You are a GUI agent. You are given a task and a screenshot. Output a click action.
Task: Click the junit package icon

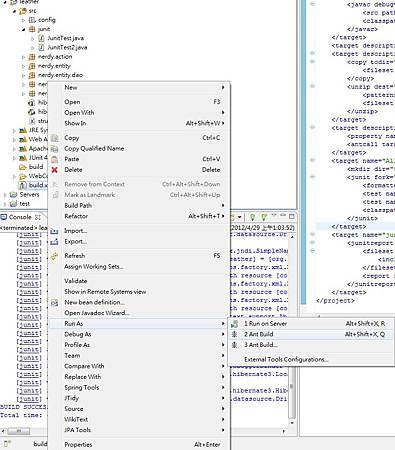click(32, 29)
